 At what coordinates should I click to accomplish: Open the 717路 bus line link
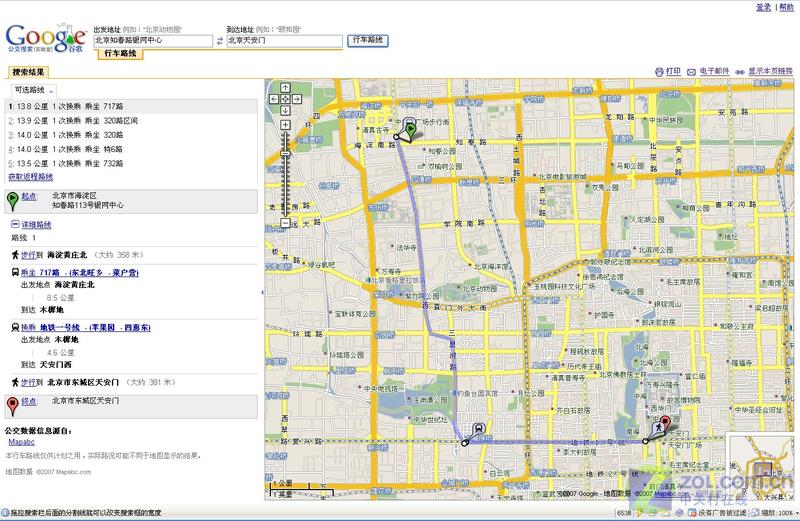coord(80,272)
